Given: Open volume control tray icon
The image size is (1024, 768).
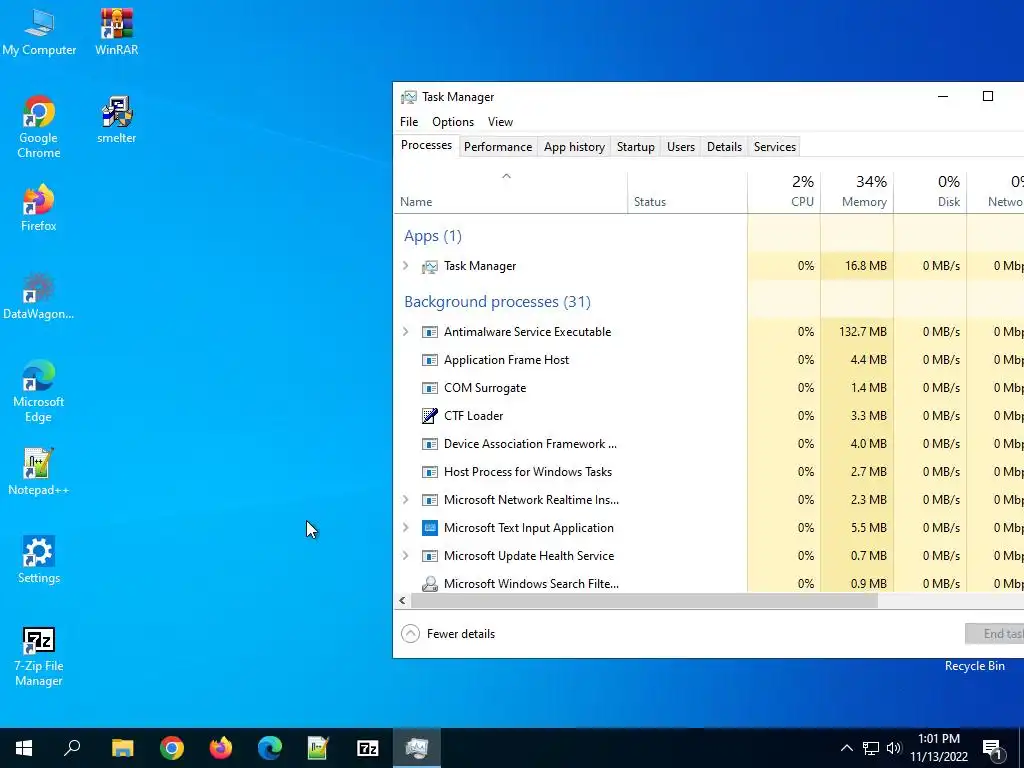Looking at the screenshot, I should [x=894, y=748].
